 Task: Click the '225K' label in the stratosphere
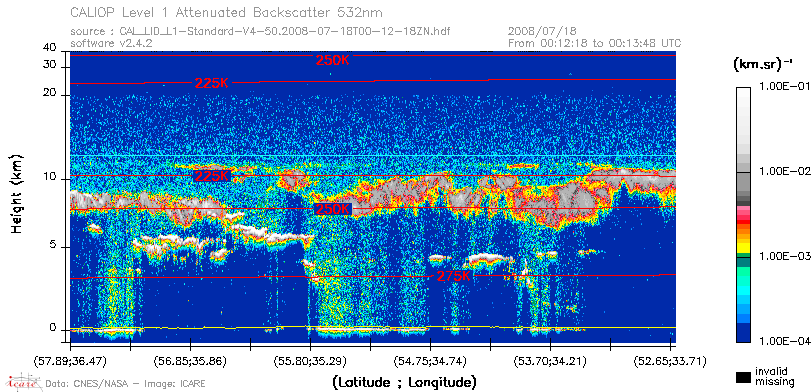tap(212, 83)
